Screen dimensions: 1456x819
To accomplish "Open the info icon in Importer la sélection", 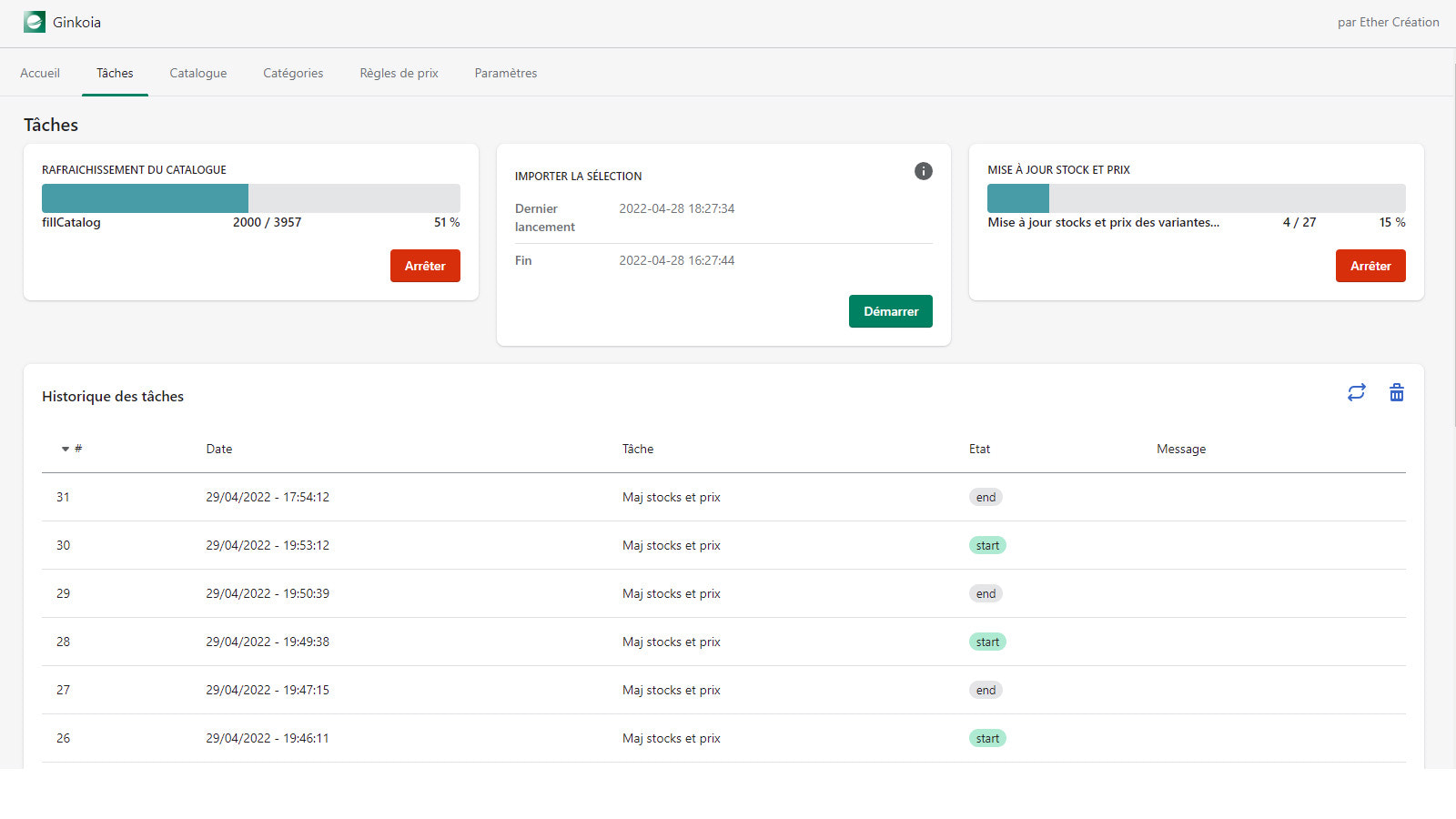I will coord(923,171).
